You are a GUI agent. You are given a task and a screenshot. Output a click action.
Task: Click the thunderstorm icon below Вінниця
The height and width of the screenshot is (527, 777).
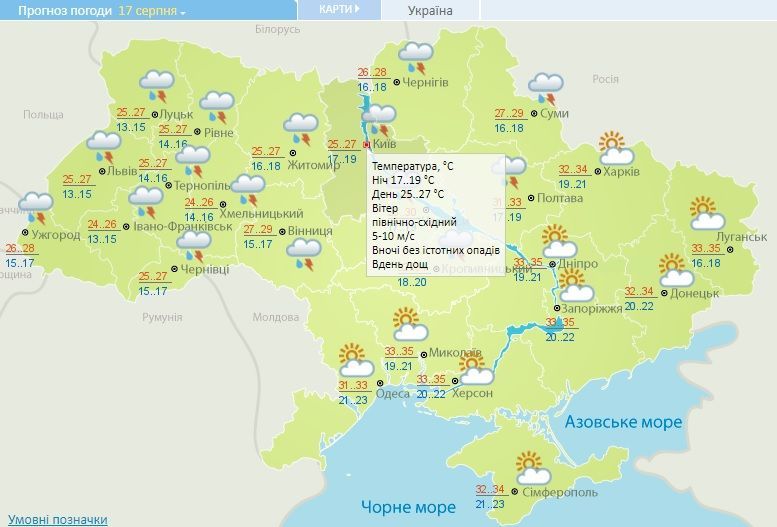[x=304, y=254]
